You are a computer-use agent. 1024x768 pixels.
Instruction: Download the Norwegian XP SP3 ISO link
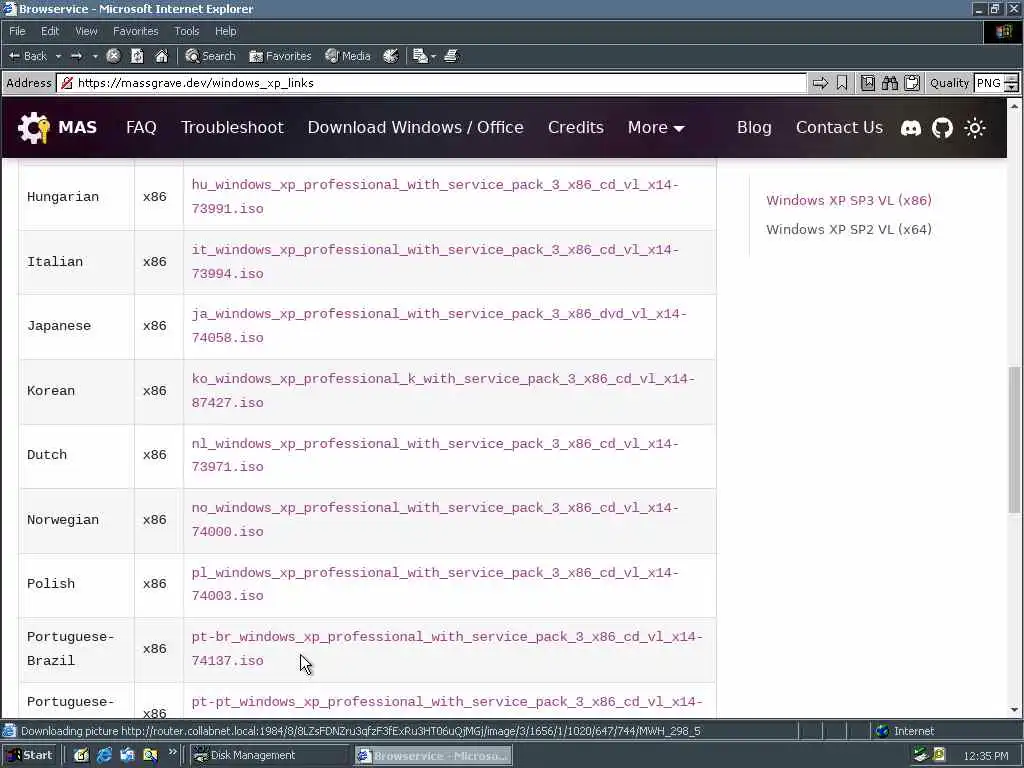pyautogui.click(x=436, y=519)
